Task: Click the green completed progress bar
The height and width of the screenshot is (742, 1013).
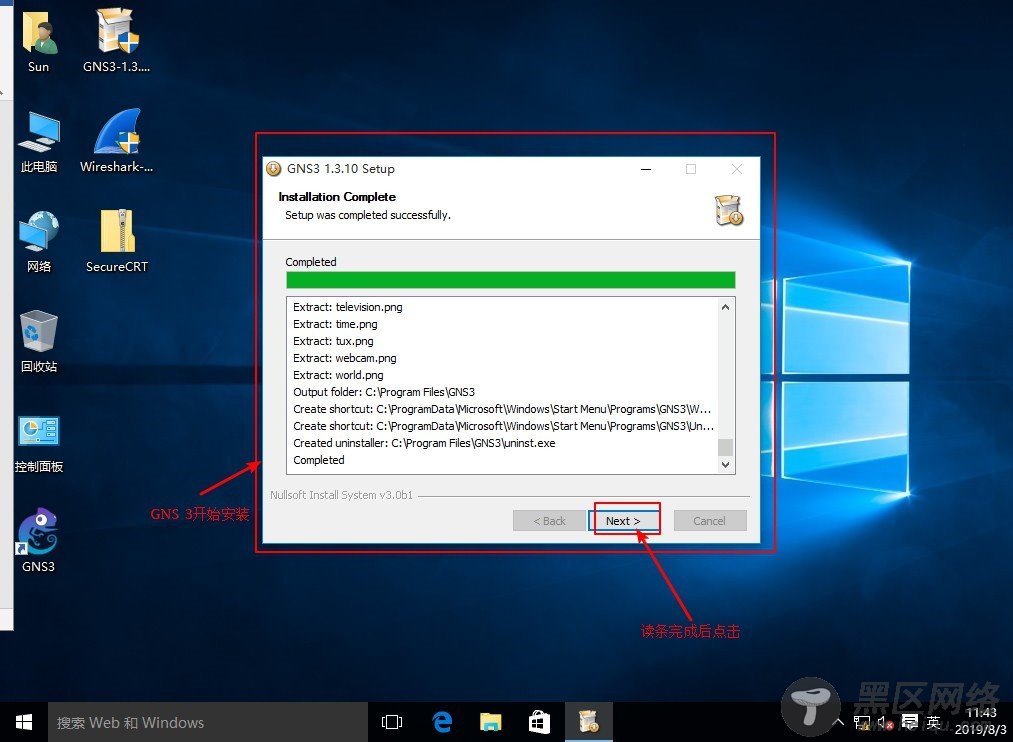Action: pyautogui.click(x=510, y=280)
